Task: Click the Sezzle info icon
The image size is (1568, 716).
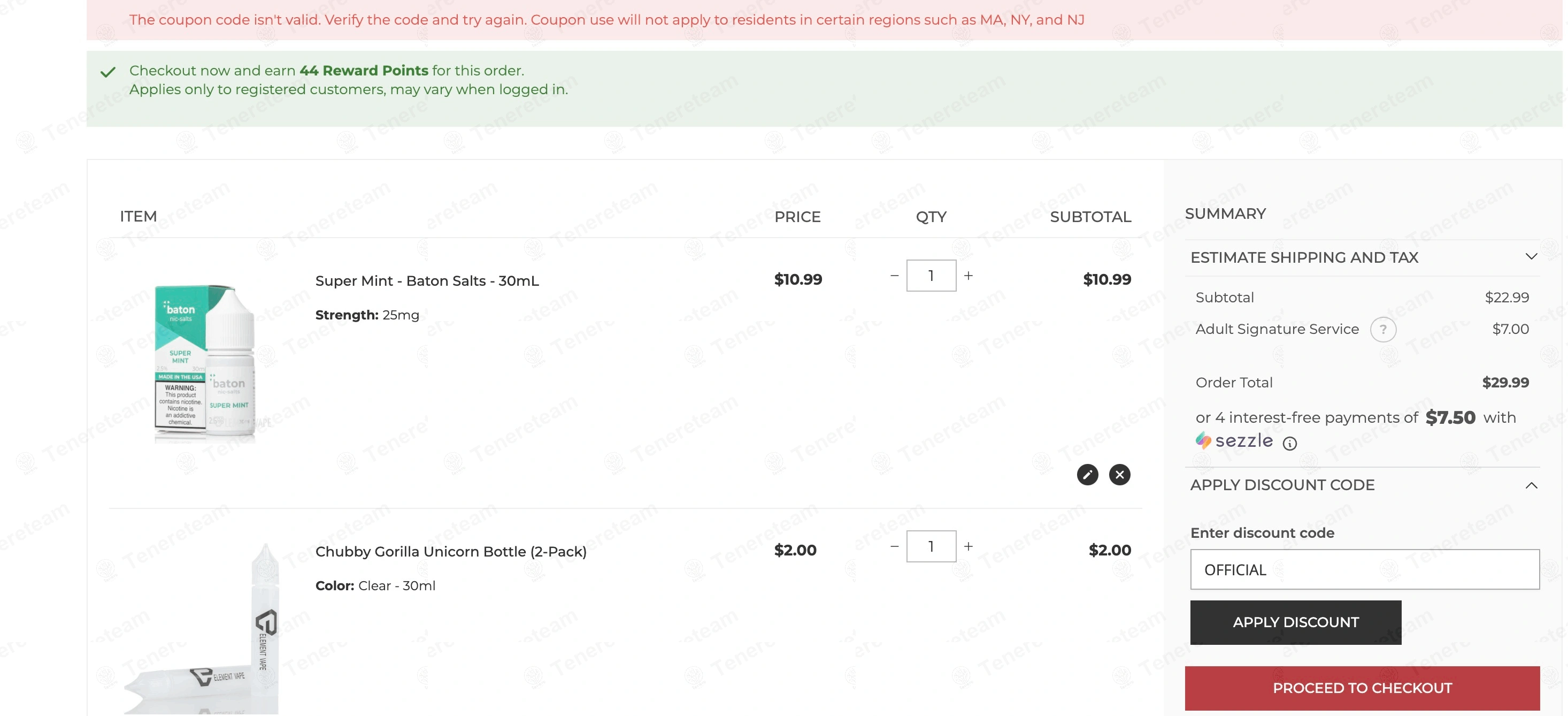Action: tap(1289, 443)
